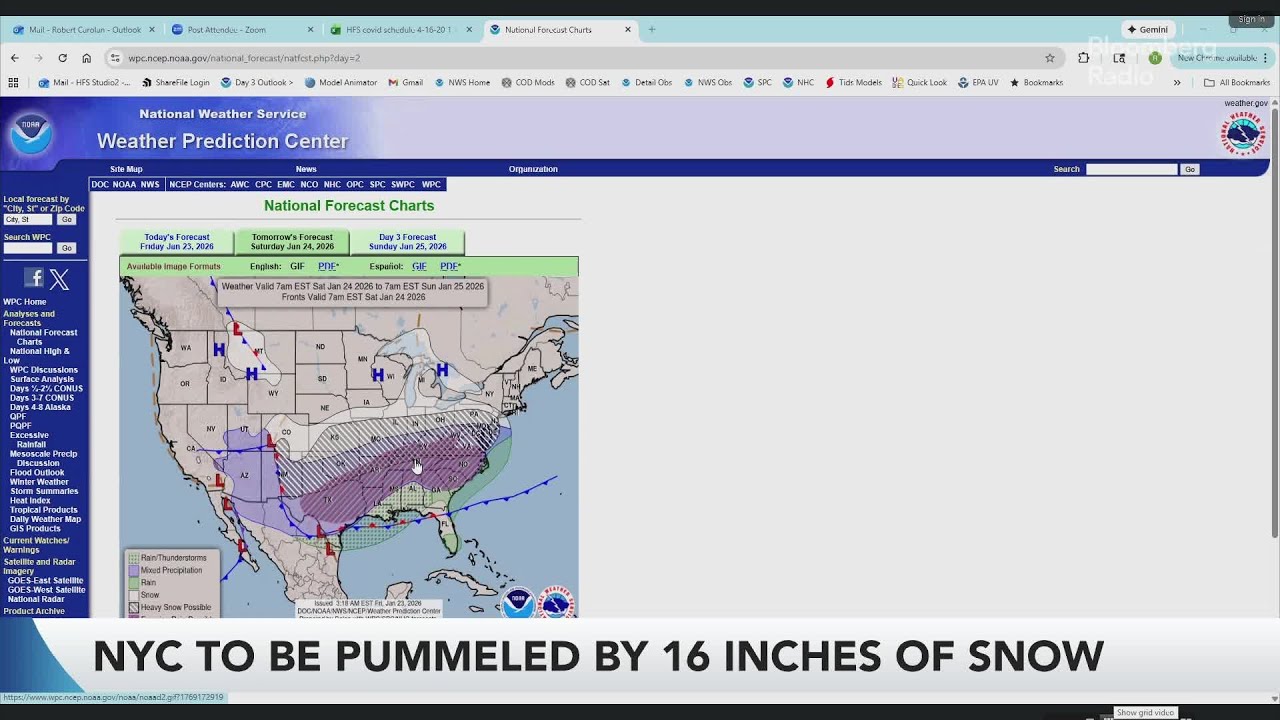Open the browser home page
The height and width of the screenshot is (720, 1280).
tap(86, 58)
